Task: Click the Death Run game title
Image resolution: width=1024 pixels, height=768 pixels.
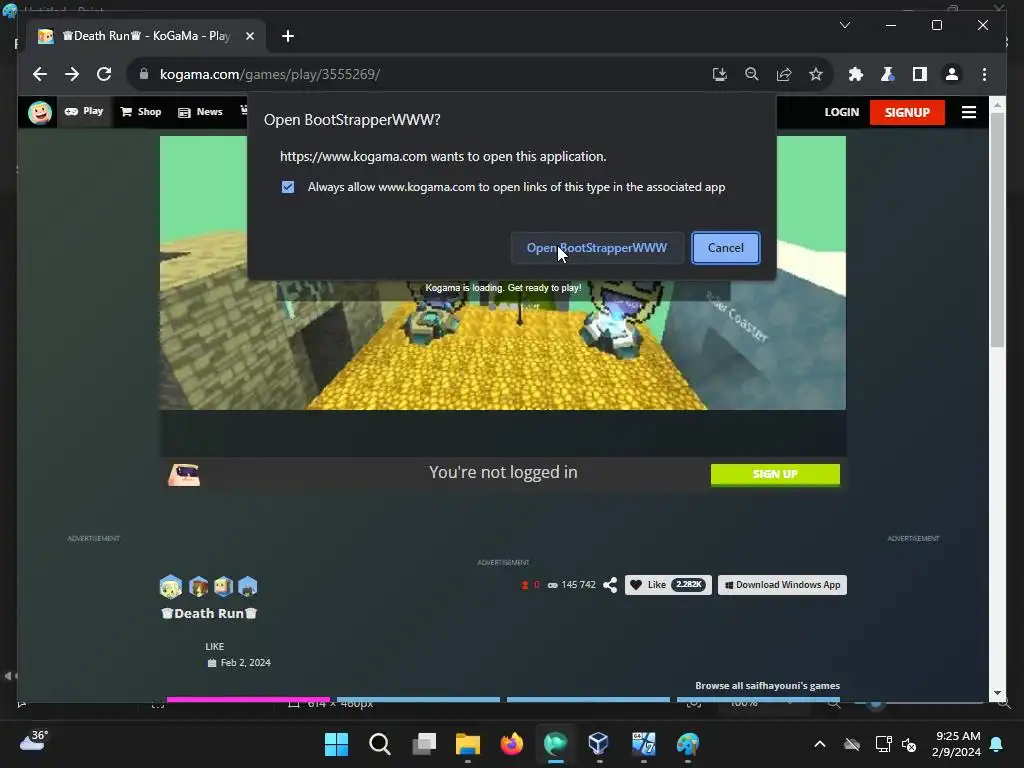Action: tap(209, 613)
